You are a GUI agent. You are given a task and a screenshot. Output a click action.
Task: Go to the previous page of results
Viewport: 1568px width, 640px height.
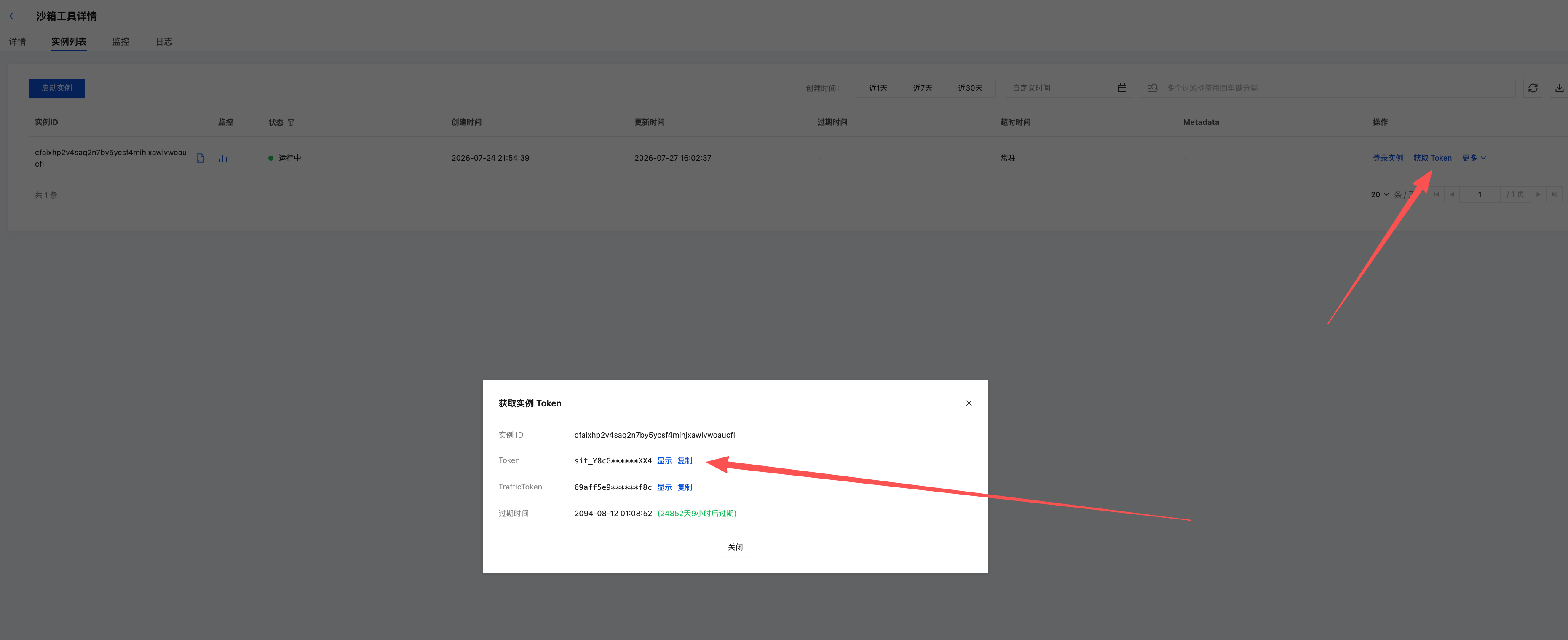pyautogui.click(x=1452, y=195)
